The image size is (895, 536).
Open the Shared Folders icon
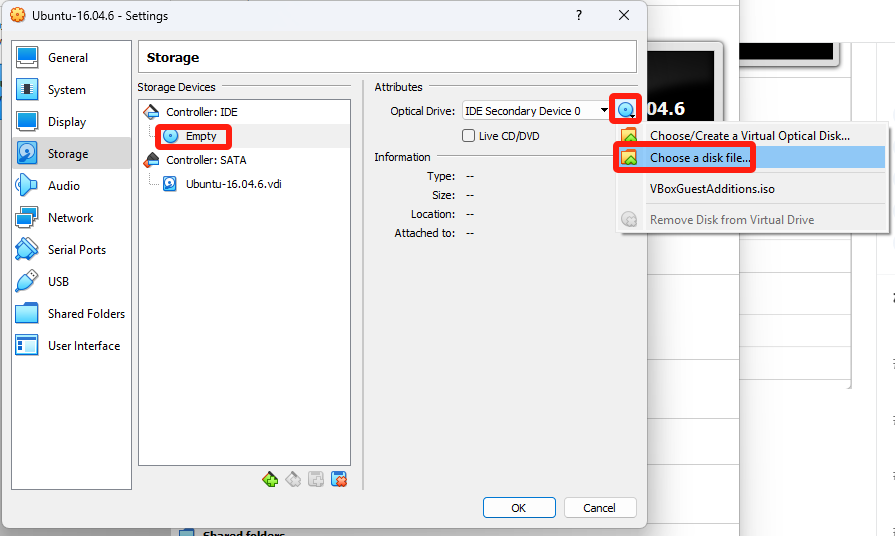click(27, 313)
